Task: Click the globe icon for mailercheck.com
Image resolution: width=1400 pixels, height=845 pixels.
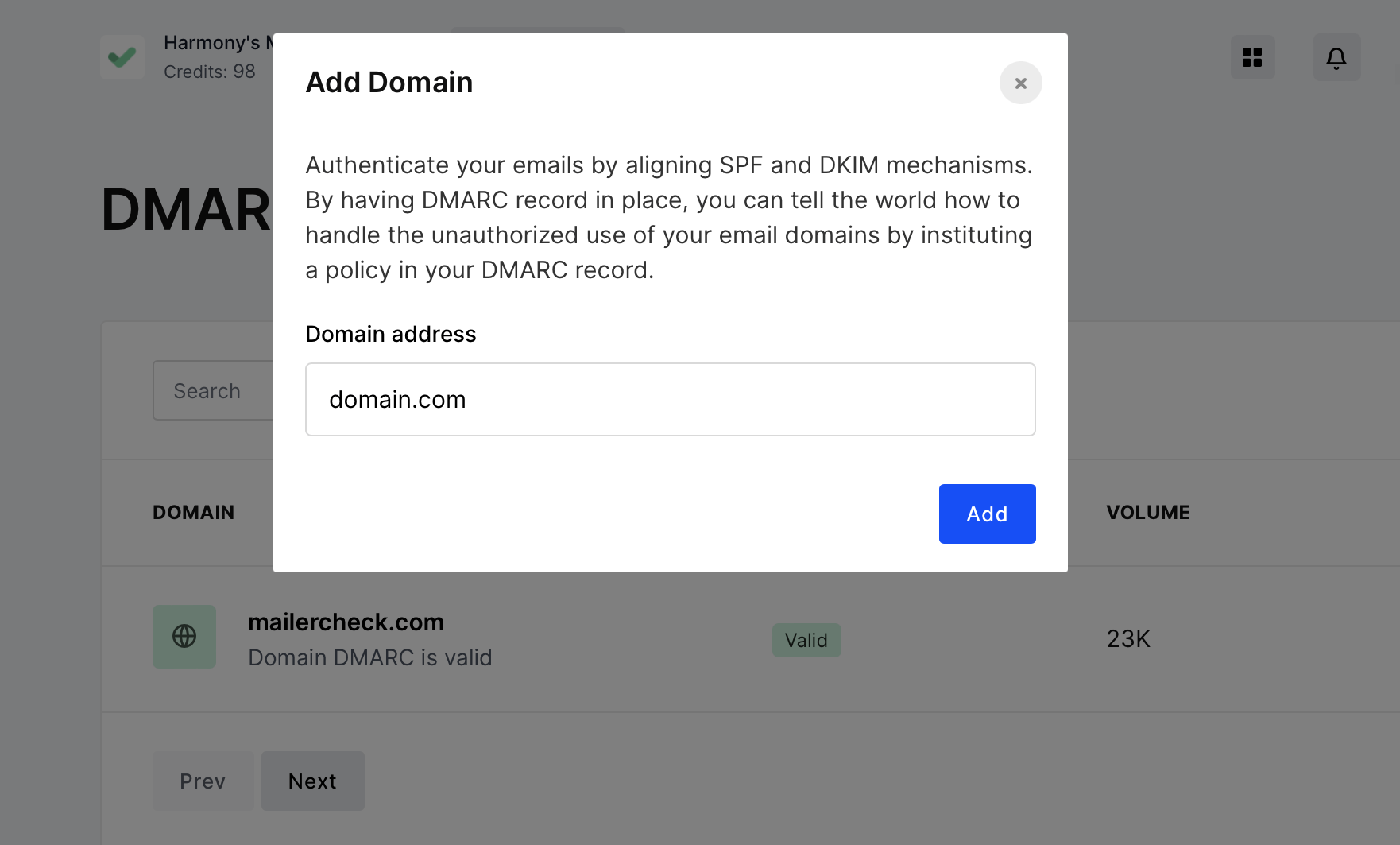Action: coord(184,637)
